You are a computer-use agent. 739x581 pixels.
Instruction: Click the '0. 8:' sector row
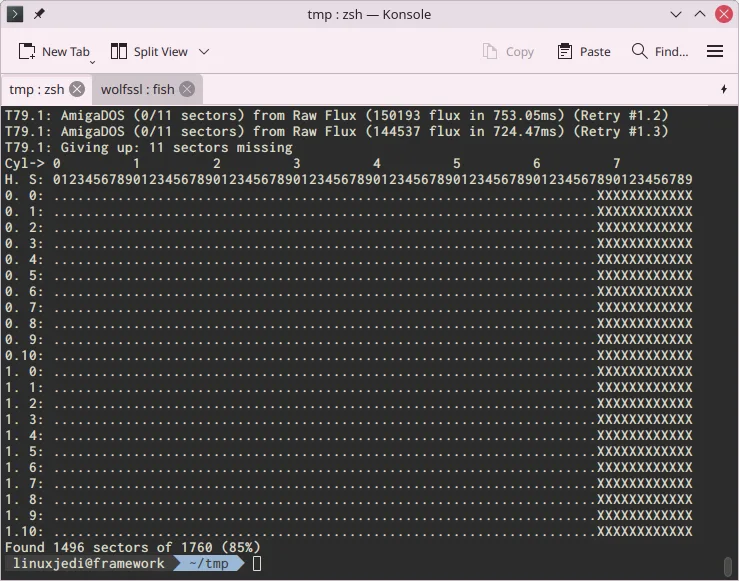348,323
